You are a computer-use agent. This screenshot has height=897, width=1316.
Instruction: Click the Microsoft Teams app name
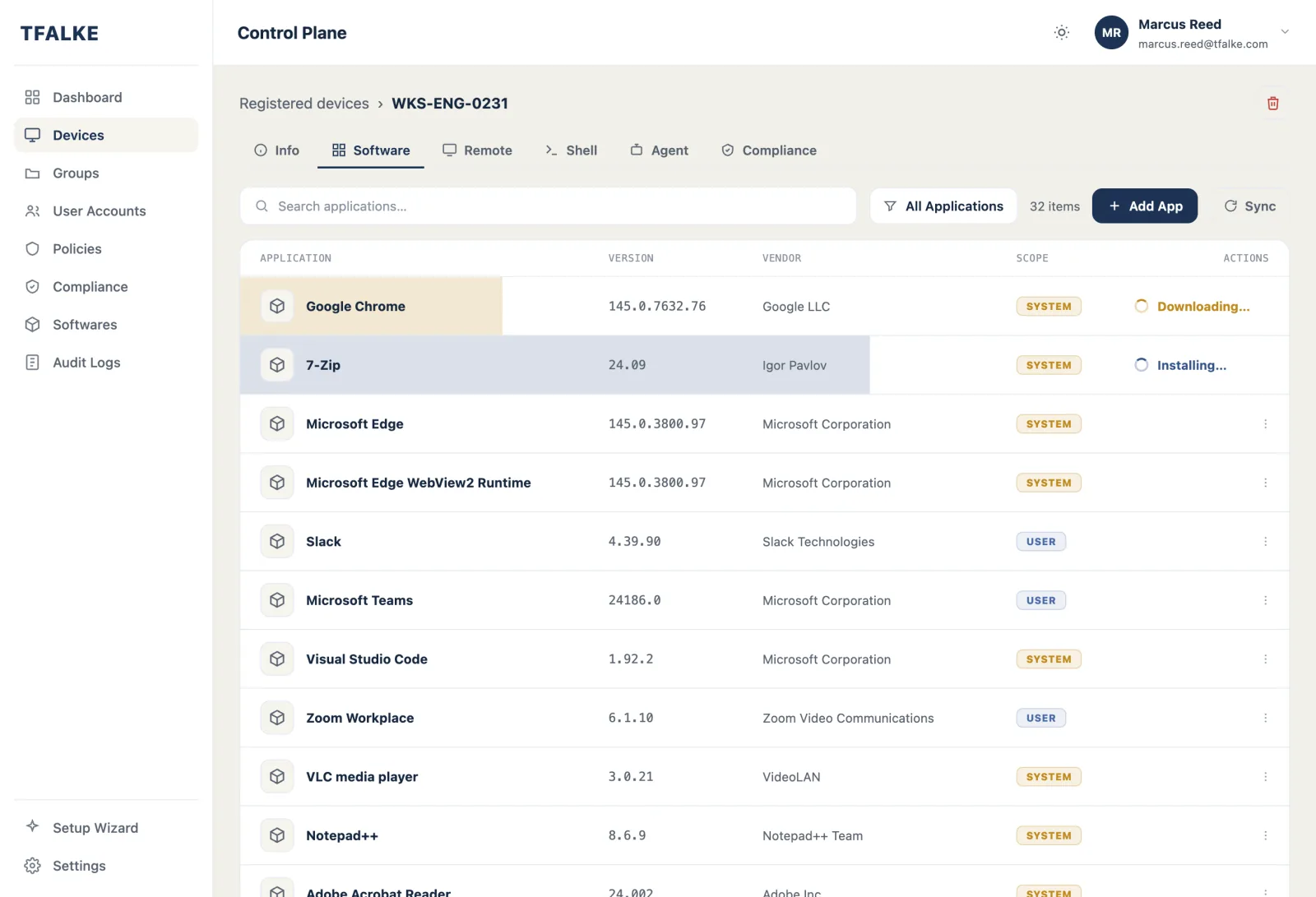coord(359,600)
